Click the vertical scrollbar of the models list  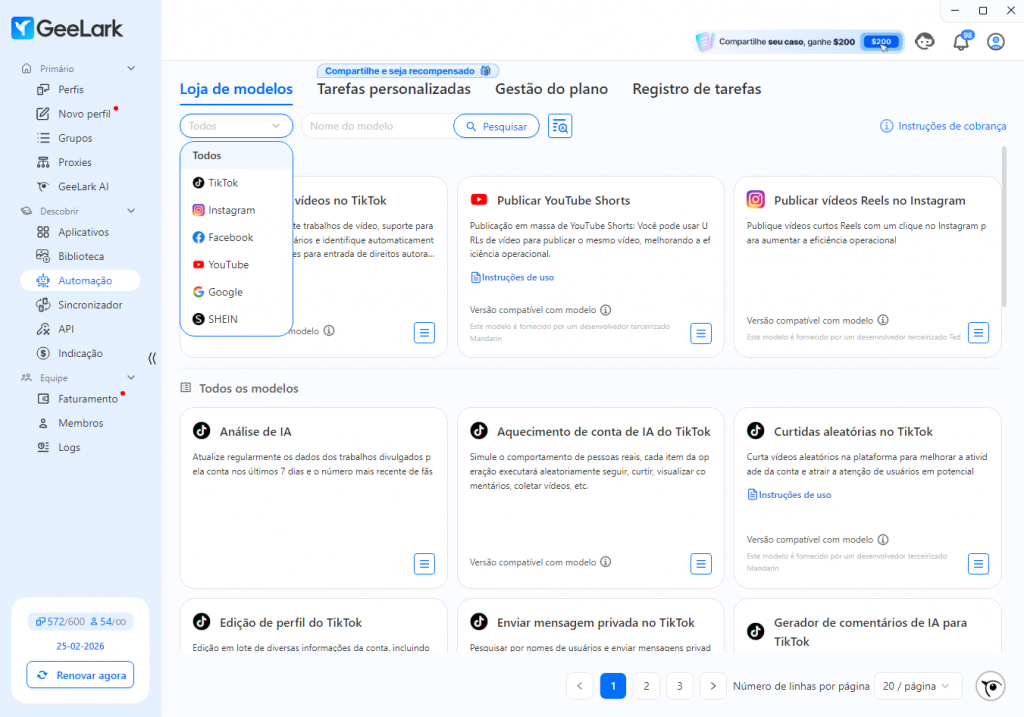coord(1004,227)
